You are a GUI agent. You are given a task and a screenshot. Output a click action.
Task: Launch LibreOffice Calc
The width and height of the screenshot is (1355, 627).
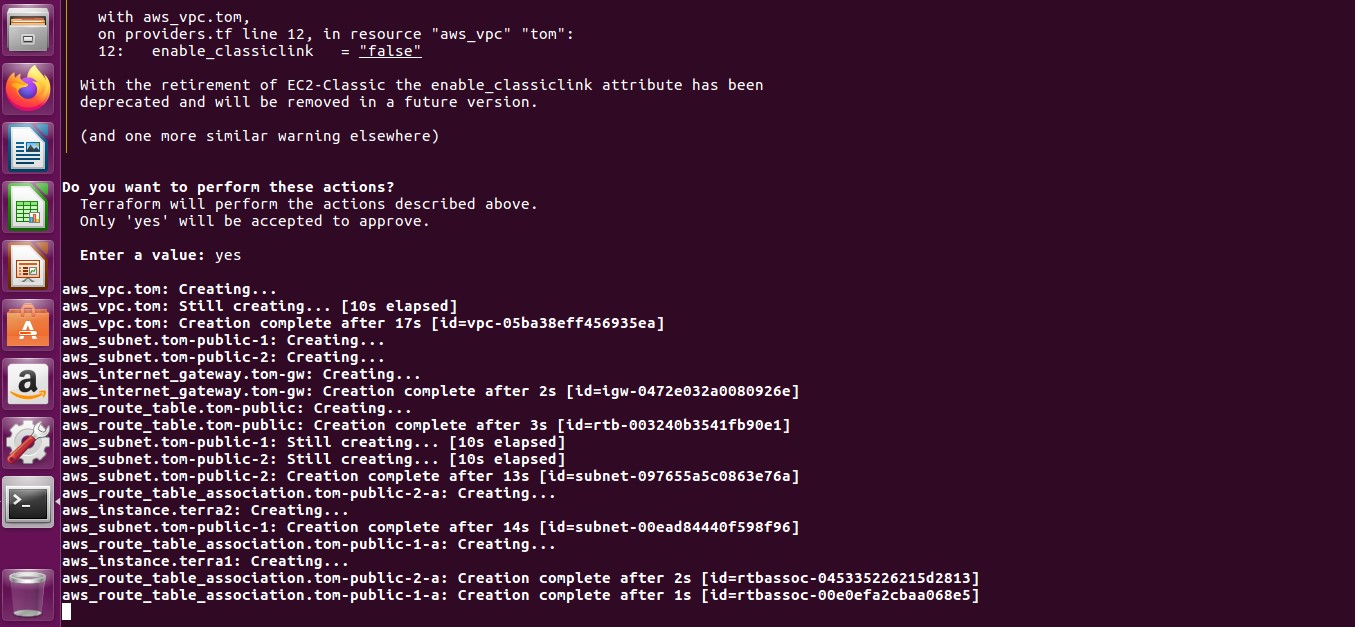pos(27,205)
